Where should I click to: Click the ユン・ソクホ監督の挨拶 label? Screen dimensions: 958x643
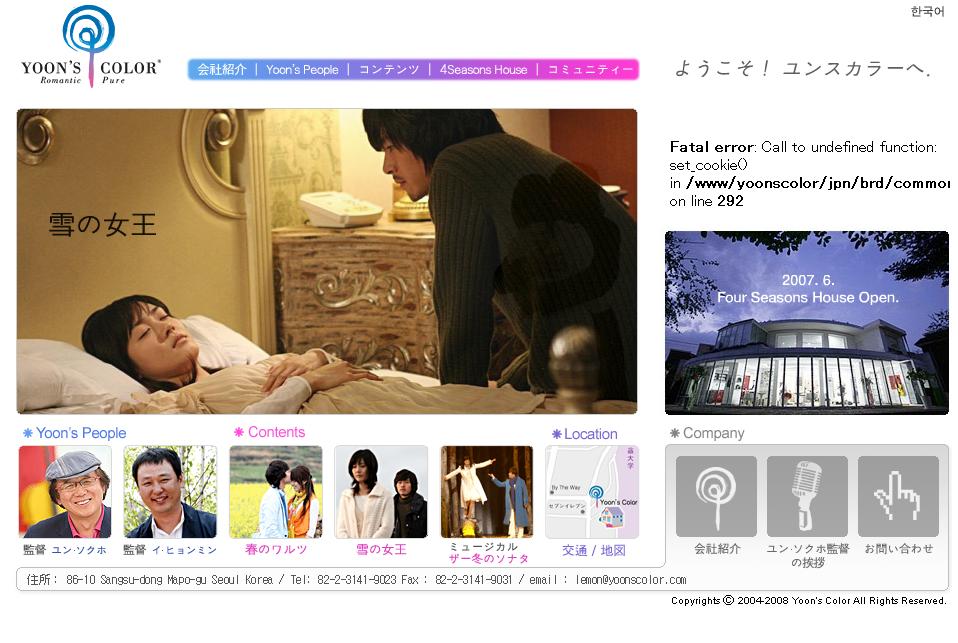(808, 555)
